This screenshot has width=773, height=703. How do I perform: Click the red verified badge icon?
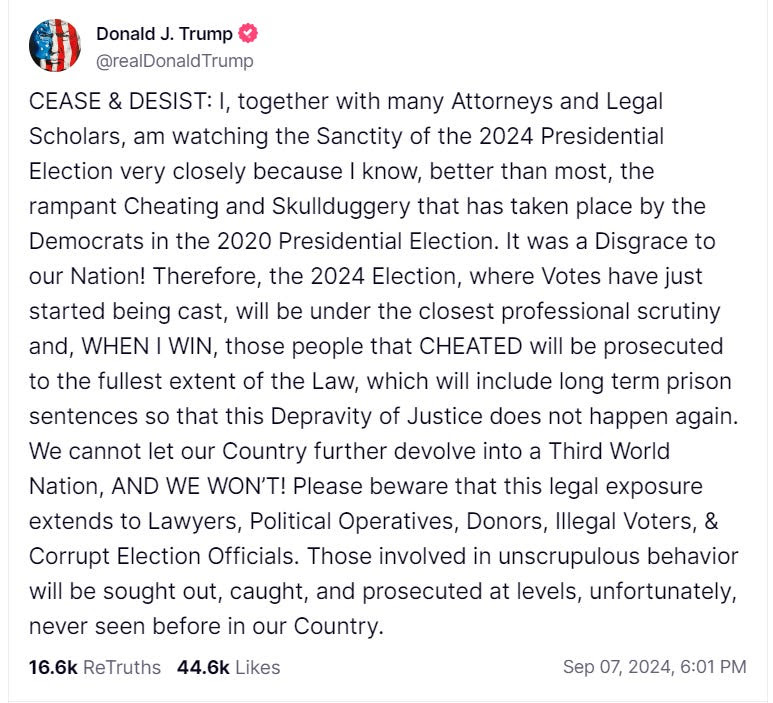(248, 33)
